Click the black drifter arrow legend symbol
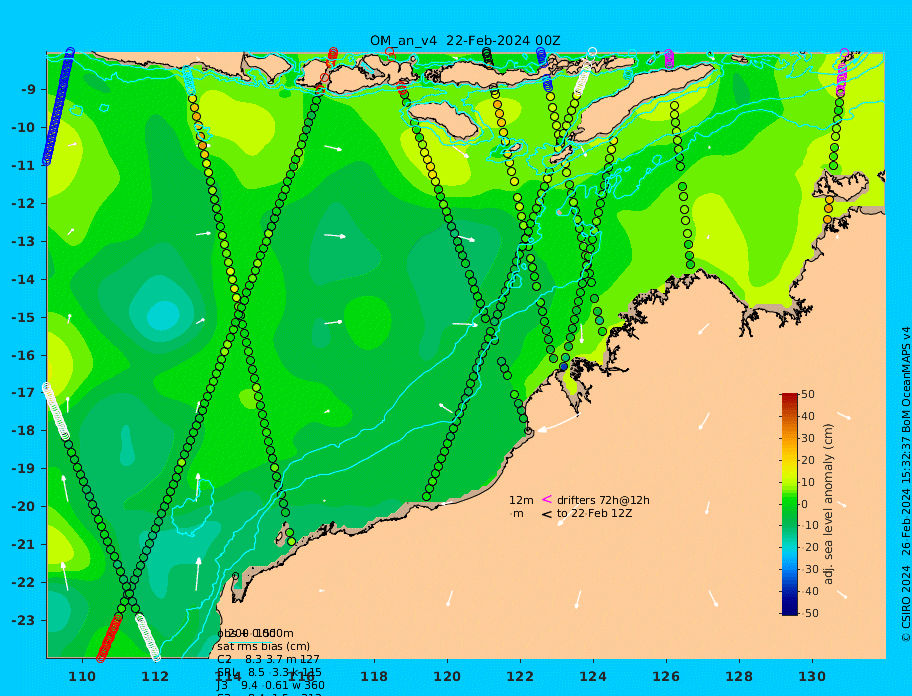This screenshot has height=696, width=912. pos(547,514)
